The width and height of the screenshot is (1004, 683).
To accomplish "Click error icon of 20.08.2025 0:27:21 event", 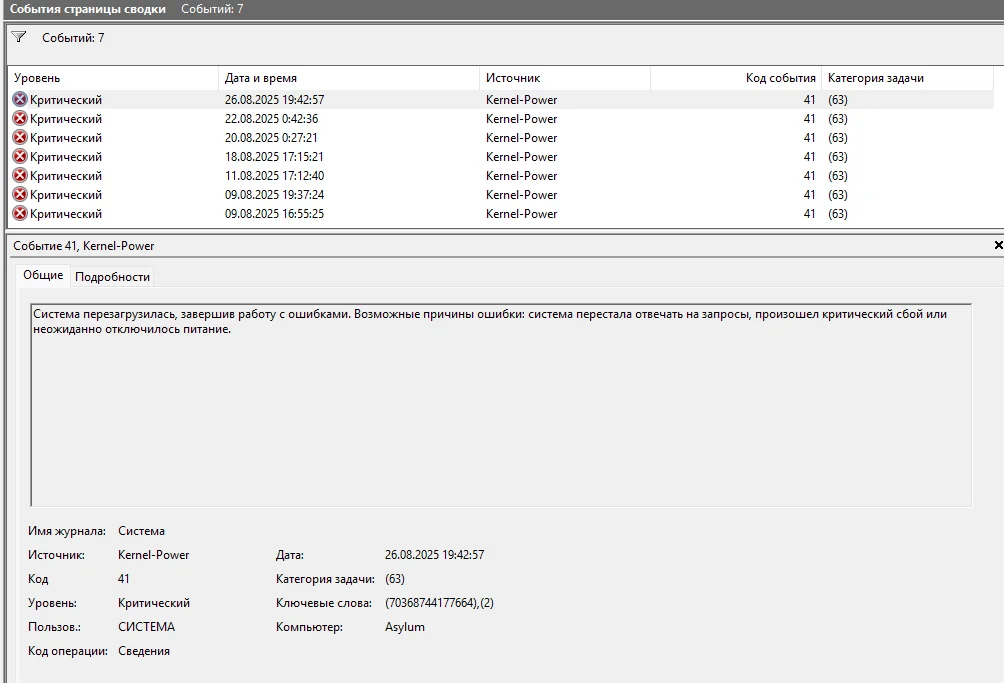I will (x=20, y=138).
